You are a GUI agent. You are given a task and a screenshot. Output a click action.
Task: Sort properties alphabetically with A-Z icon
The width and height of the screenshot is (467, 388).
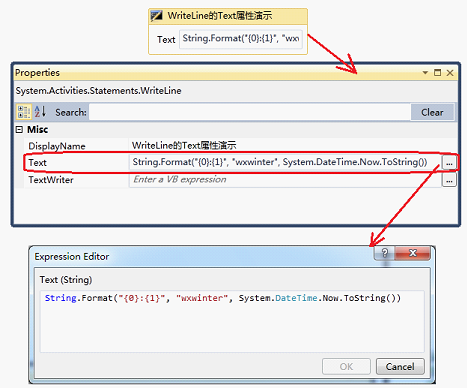[x=40, y=112]
